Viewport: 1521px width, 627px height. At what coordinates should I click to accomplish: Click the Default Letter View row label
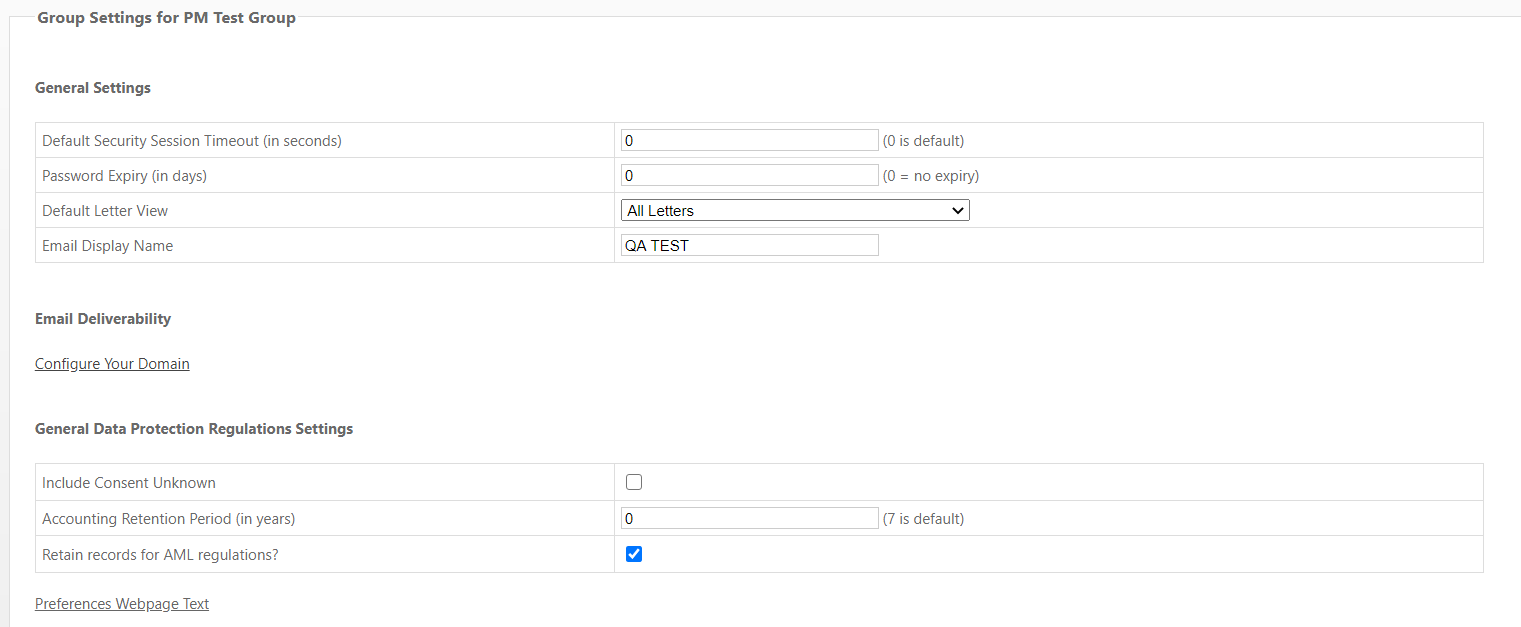105,211
